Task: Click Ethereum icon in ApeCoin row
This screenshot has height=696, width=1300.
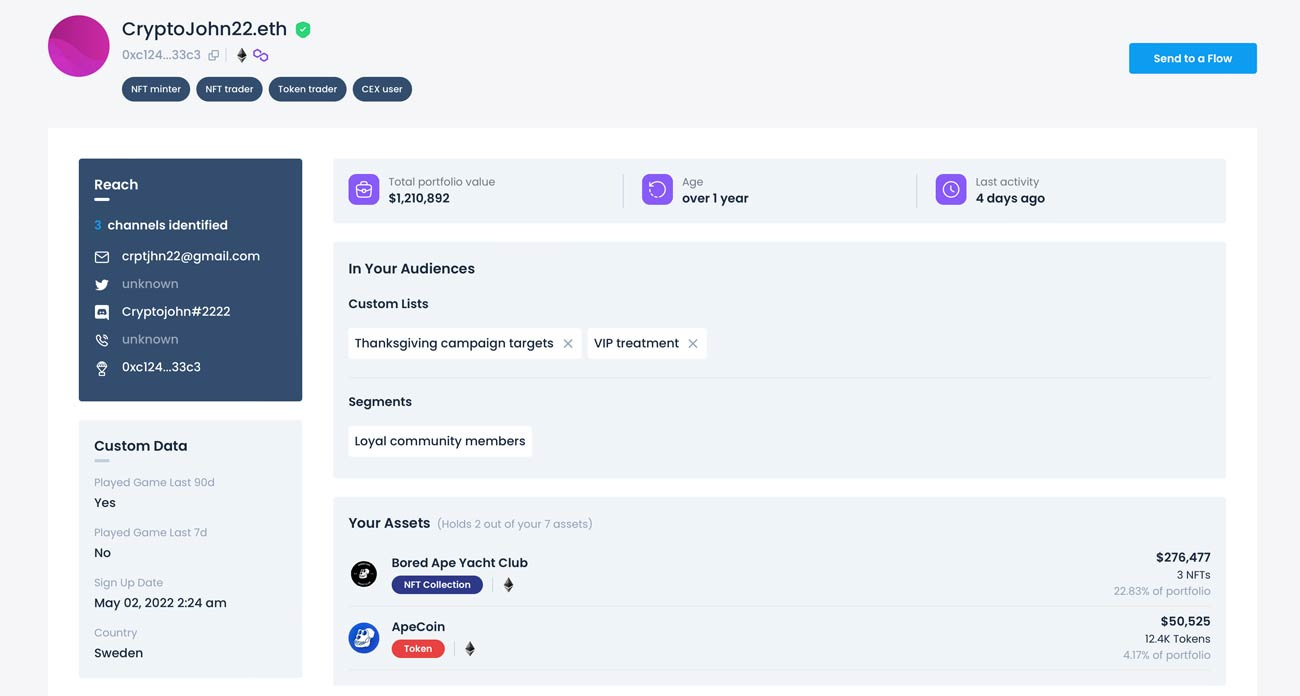Action: point(470,649)
